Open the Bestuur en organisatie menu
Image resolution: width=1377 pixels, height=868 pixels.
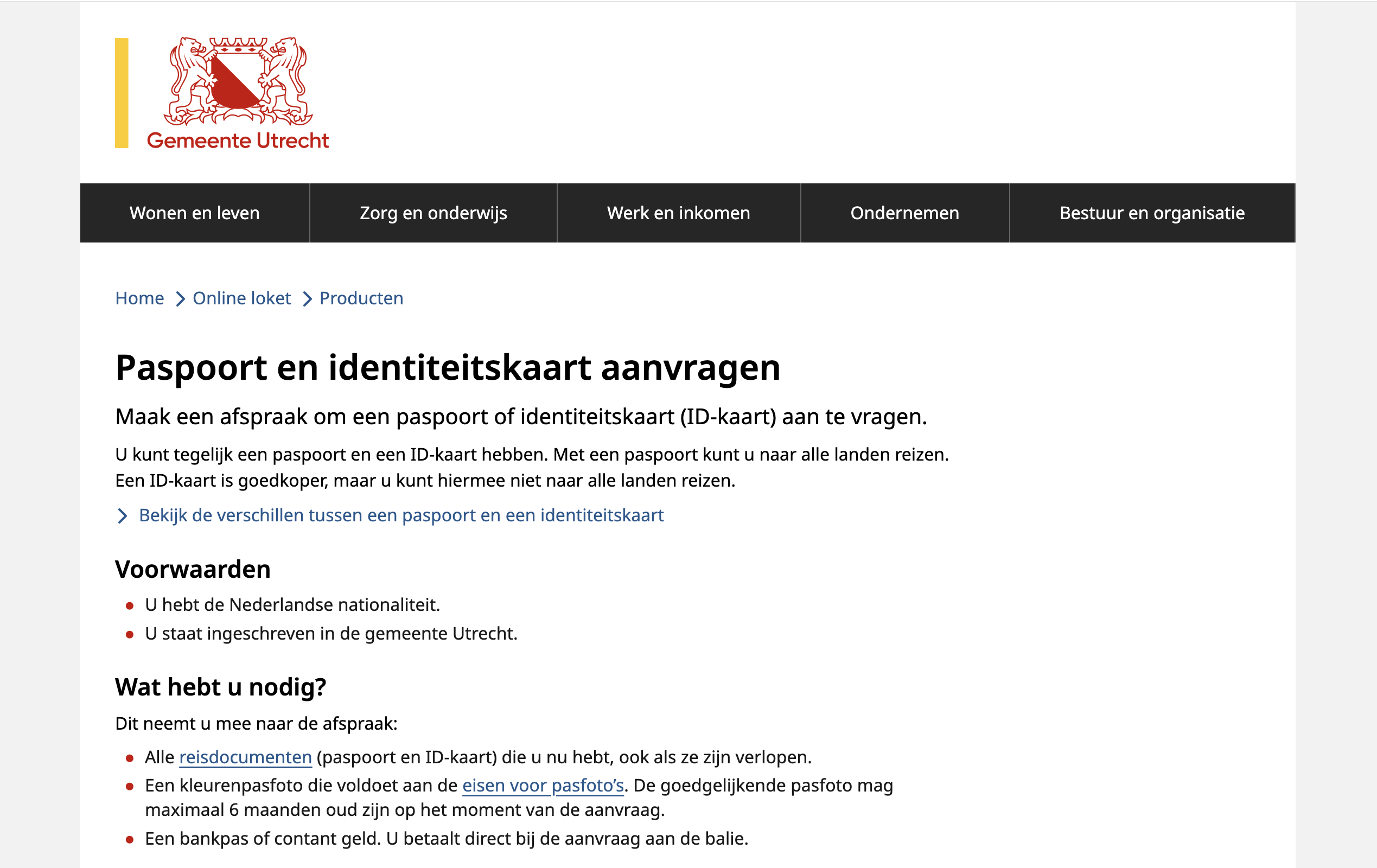[1152, 213]
